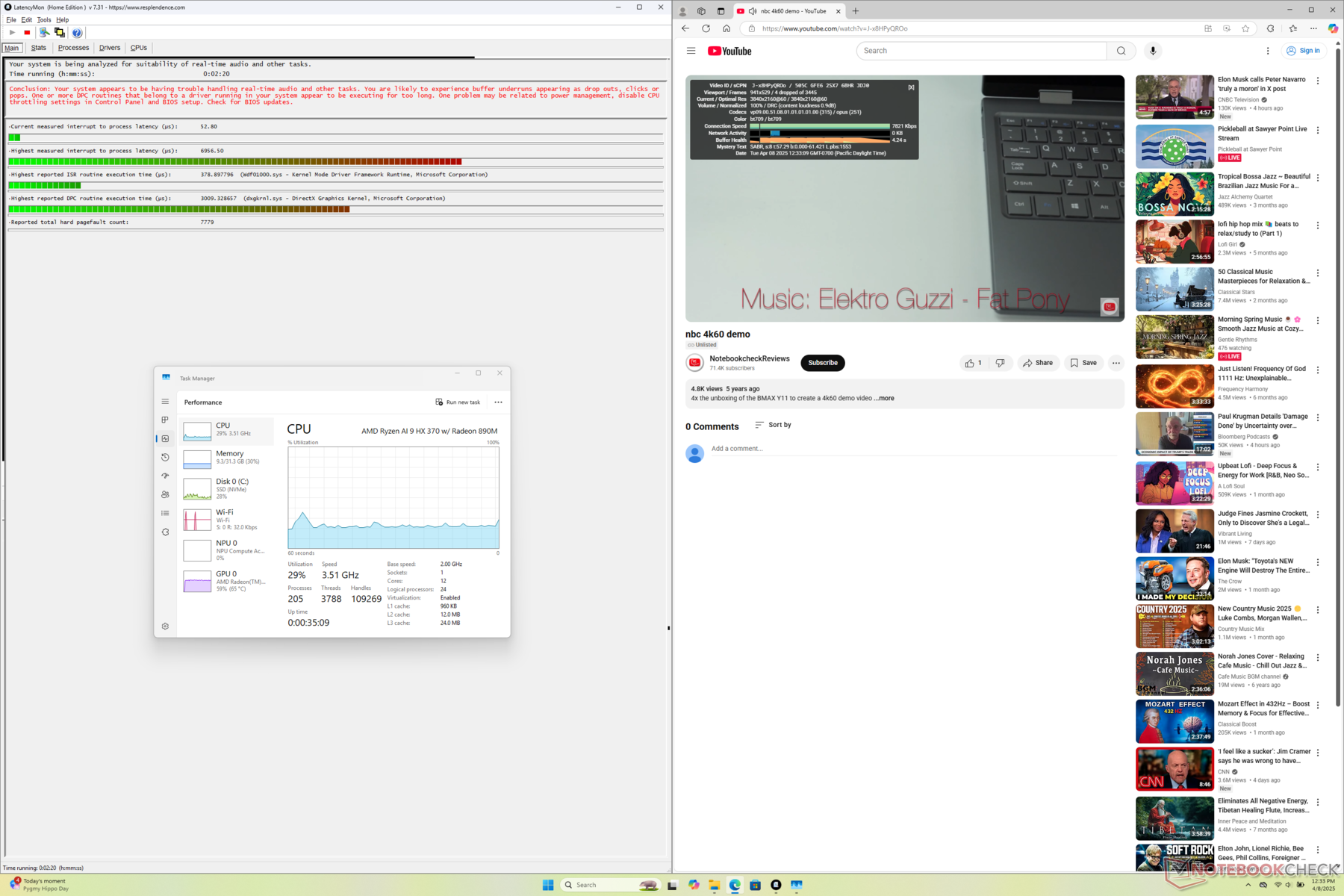Select Wi-Fi in Task Manager performance list
1344x896 pixels.
[227, 519]
